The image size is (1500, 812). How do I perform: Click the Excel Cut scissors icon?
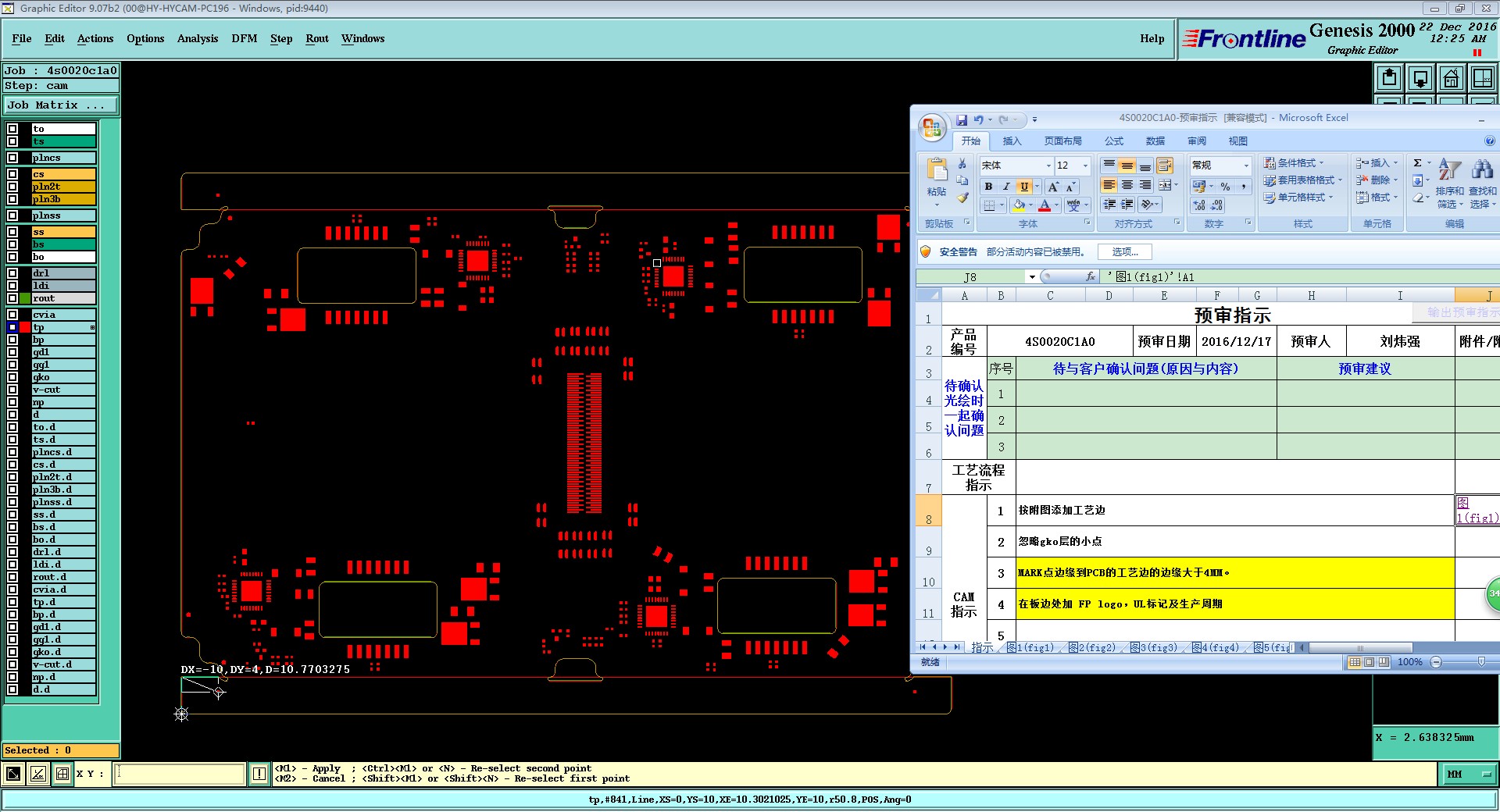click(962, 164)
